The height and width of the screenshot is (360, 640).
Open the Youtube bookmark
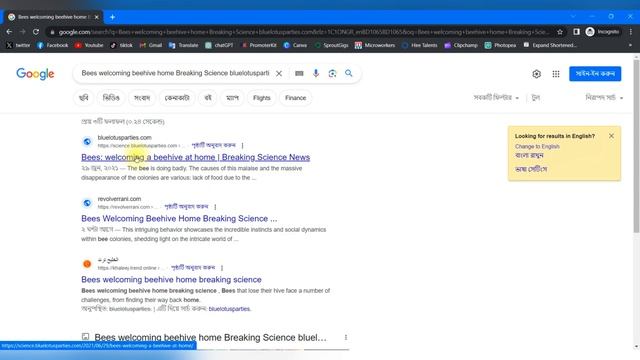click(x=89, y=45)
